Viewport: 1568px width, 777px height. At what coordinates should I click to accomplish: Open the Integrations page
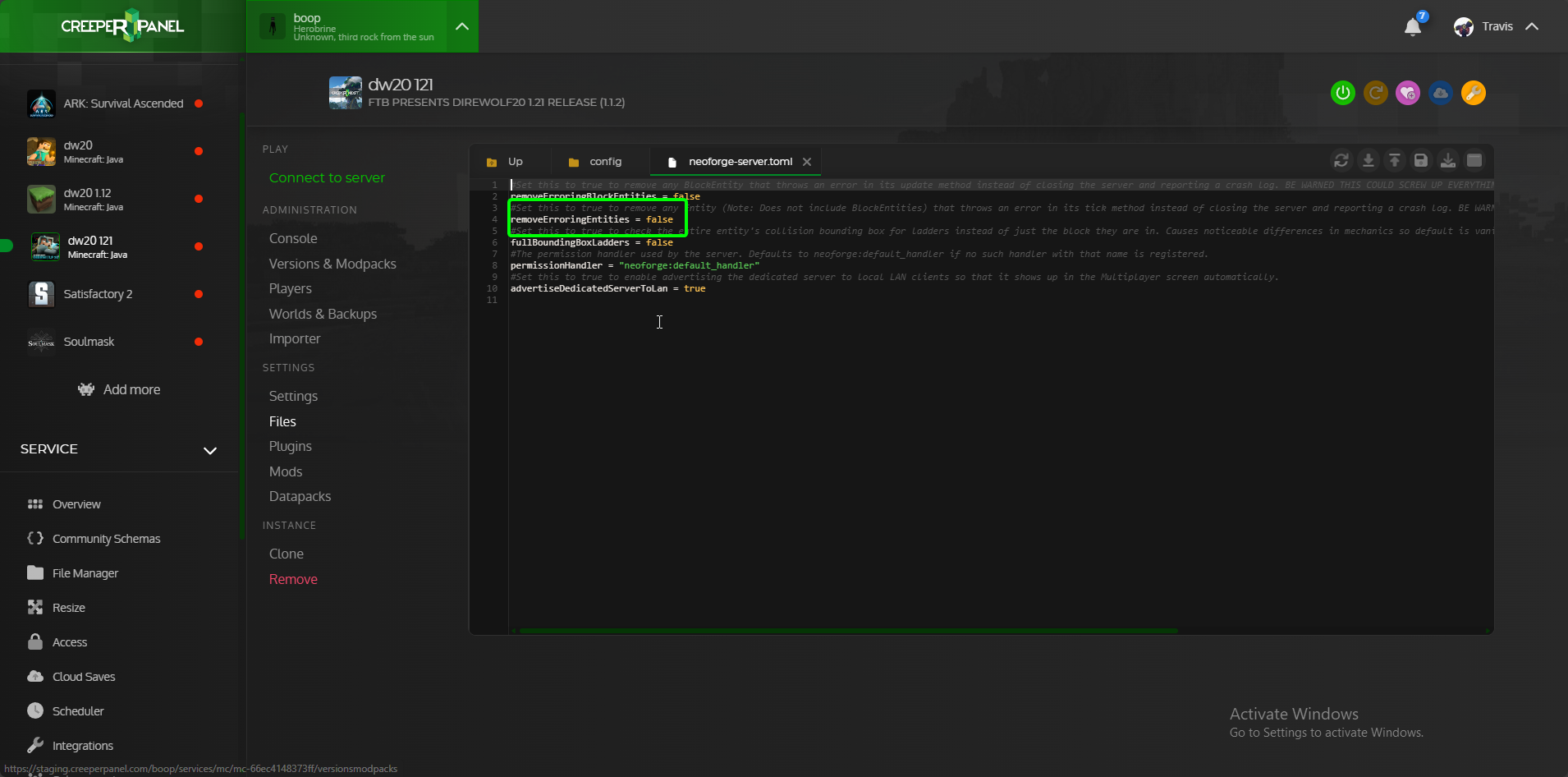[70, 746]
